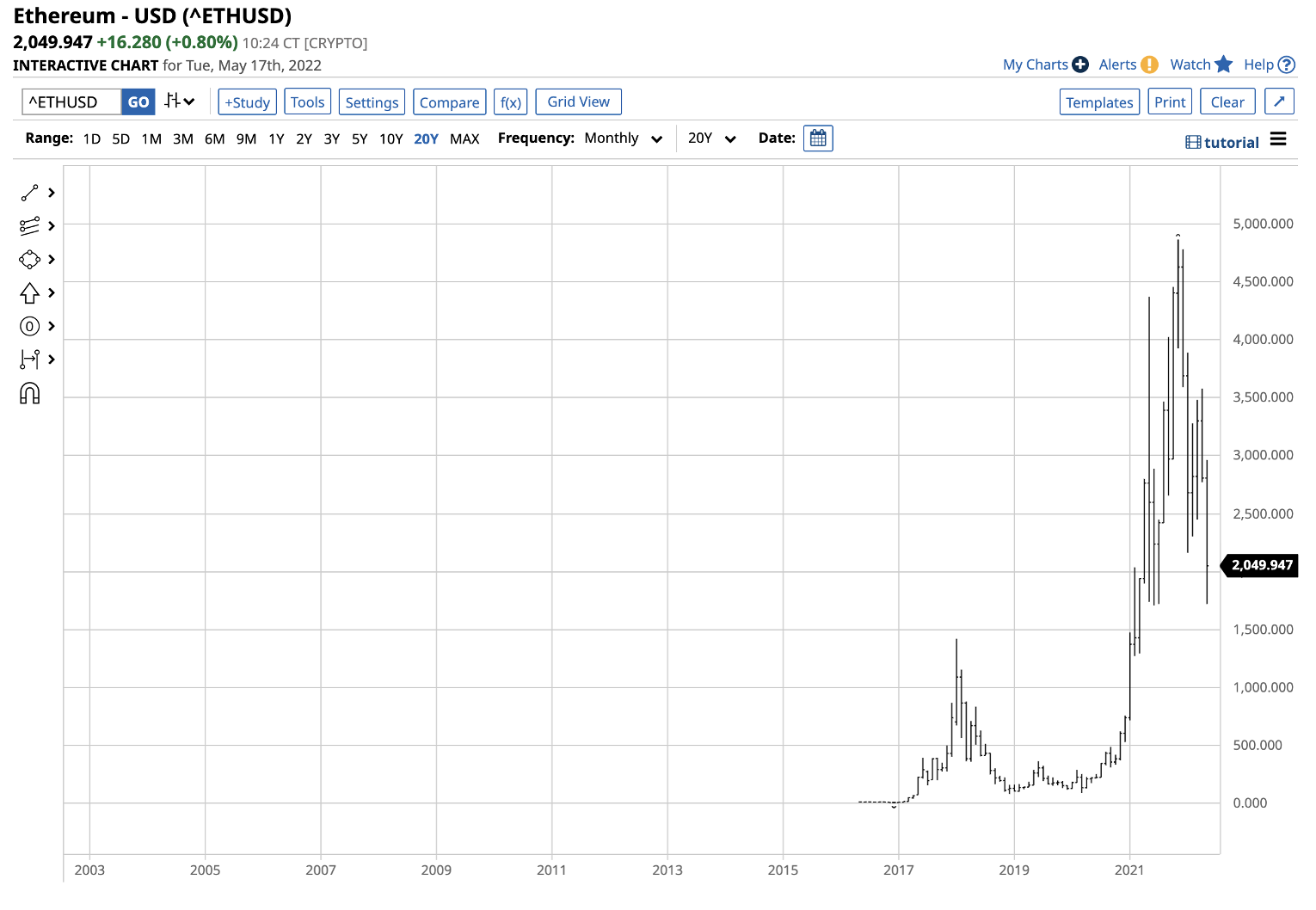Set range to 1D
The image size is (1316, 910).
point(92,139)
